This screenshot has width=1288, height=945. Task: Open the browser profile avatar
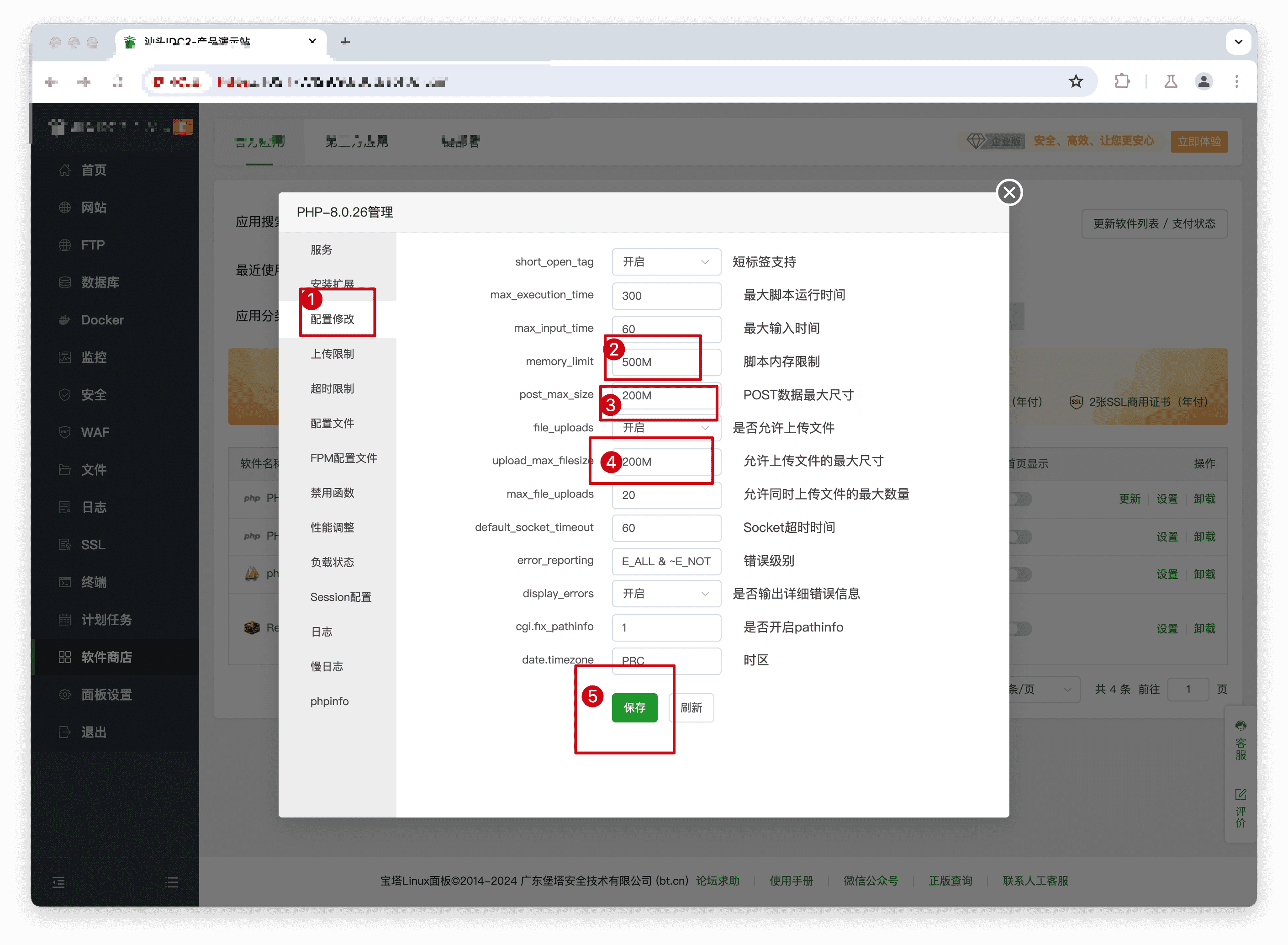(1204, 81)
